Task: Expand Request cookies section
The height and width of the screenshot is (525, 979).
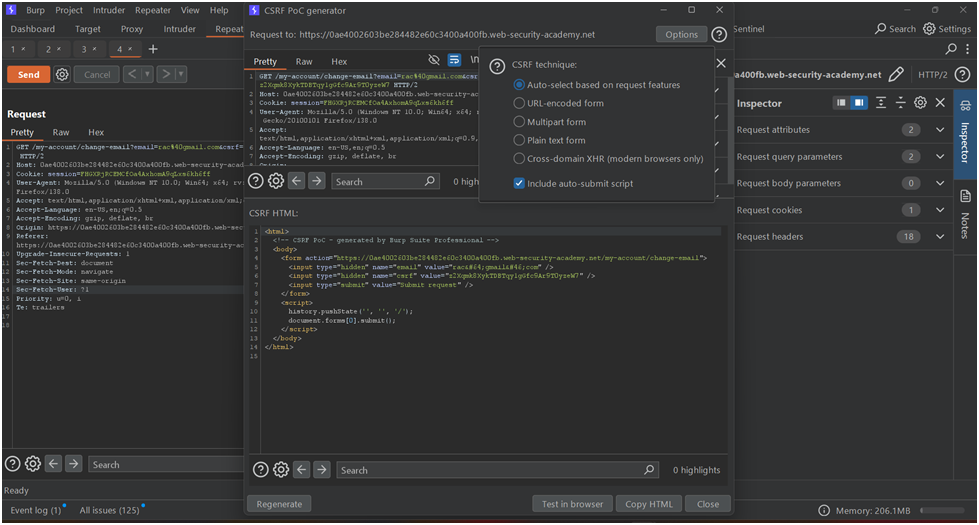Action: pos(939,210)
